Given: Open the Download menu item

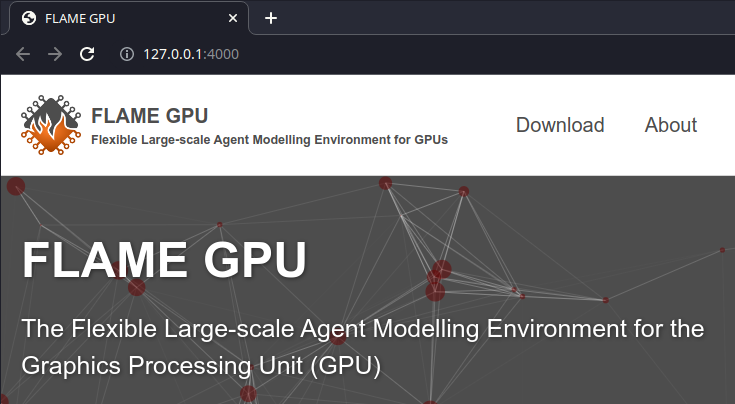Looking at the screenshot, I should [560, 125].
